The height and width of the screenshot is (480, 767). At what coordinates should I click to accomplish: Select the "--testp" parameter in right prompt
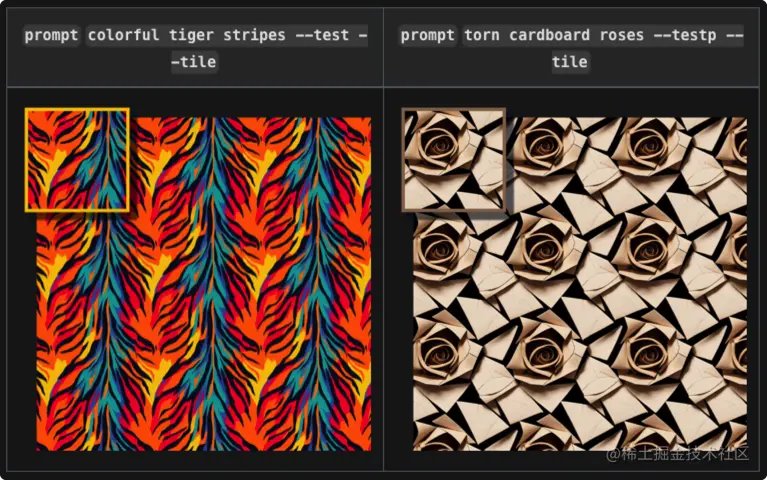(685, 35)
